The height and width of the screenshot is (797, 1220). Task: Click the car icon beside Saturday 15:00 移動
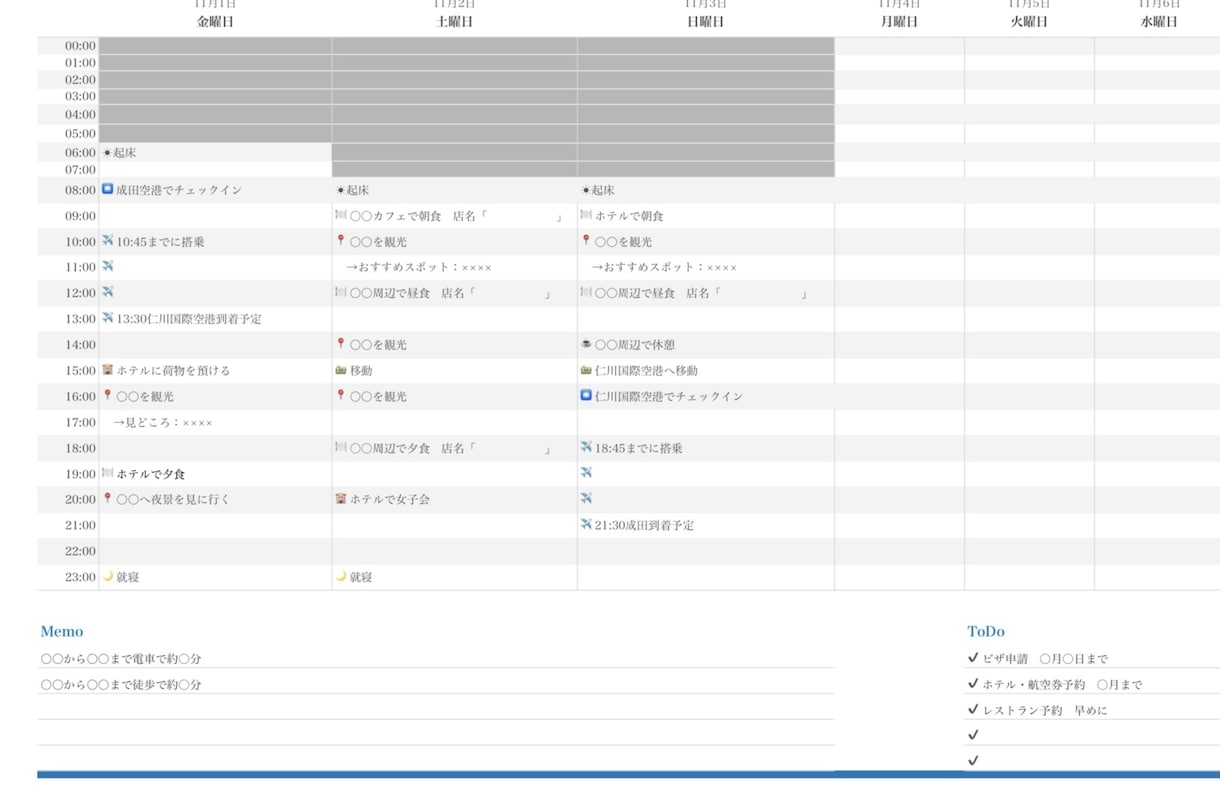tap(340, 370)
